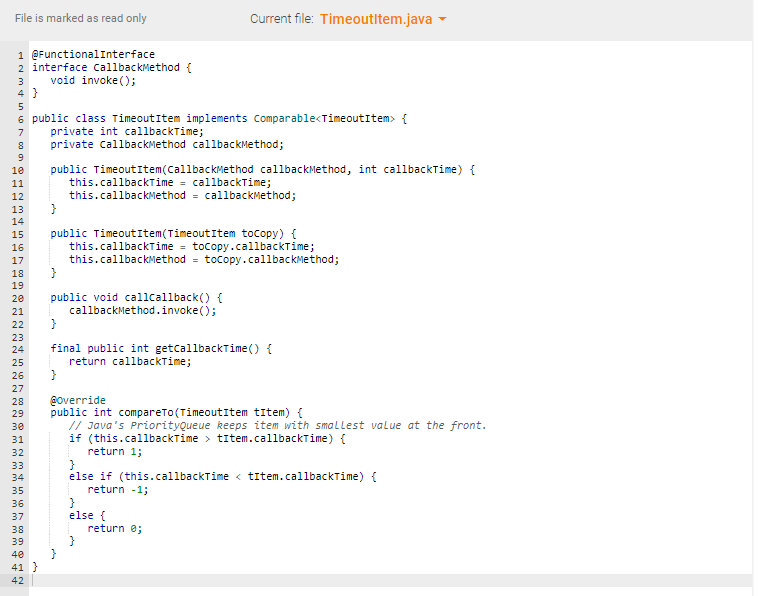Click the 'else {' line 37
This screenshot has width=760, height=596.
point(87,516)
